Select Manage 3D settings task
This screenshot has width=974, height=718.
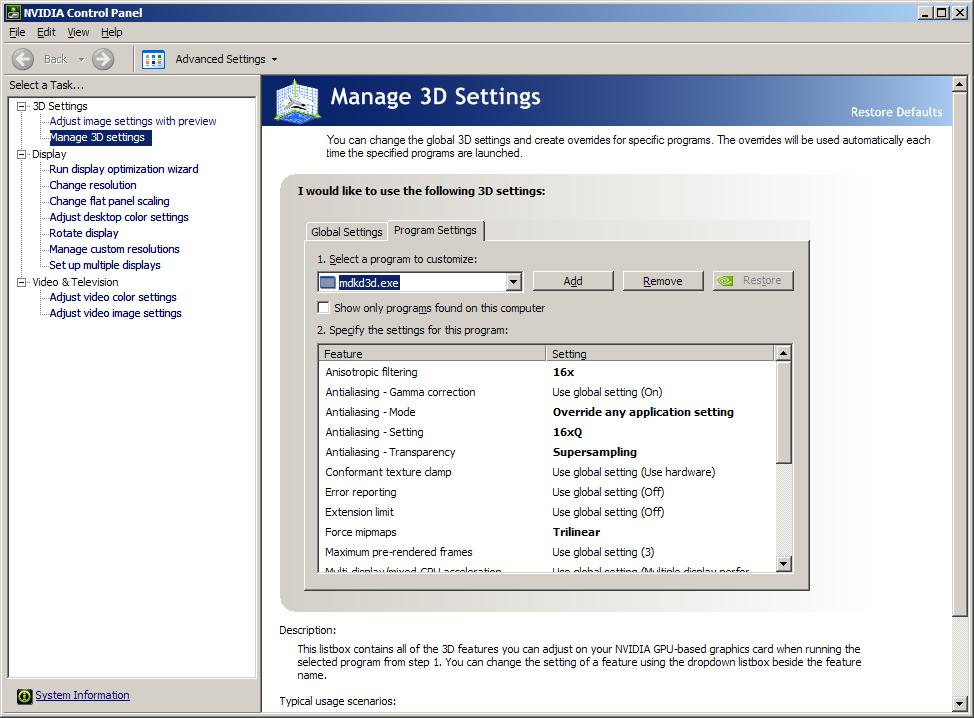[x=100, y=137]
